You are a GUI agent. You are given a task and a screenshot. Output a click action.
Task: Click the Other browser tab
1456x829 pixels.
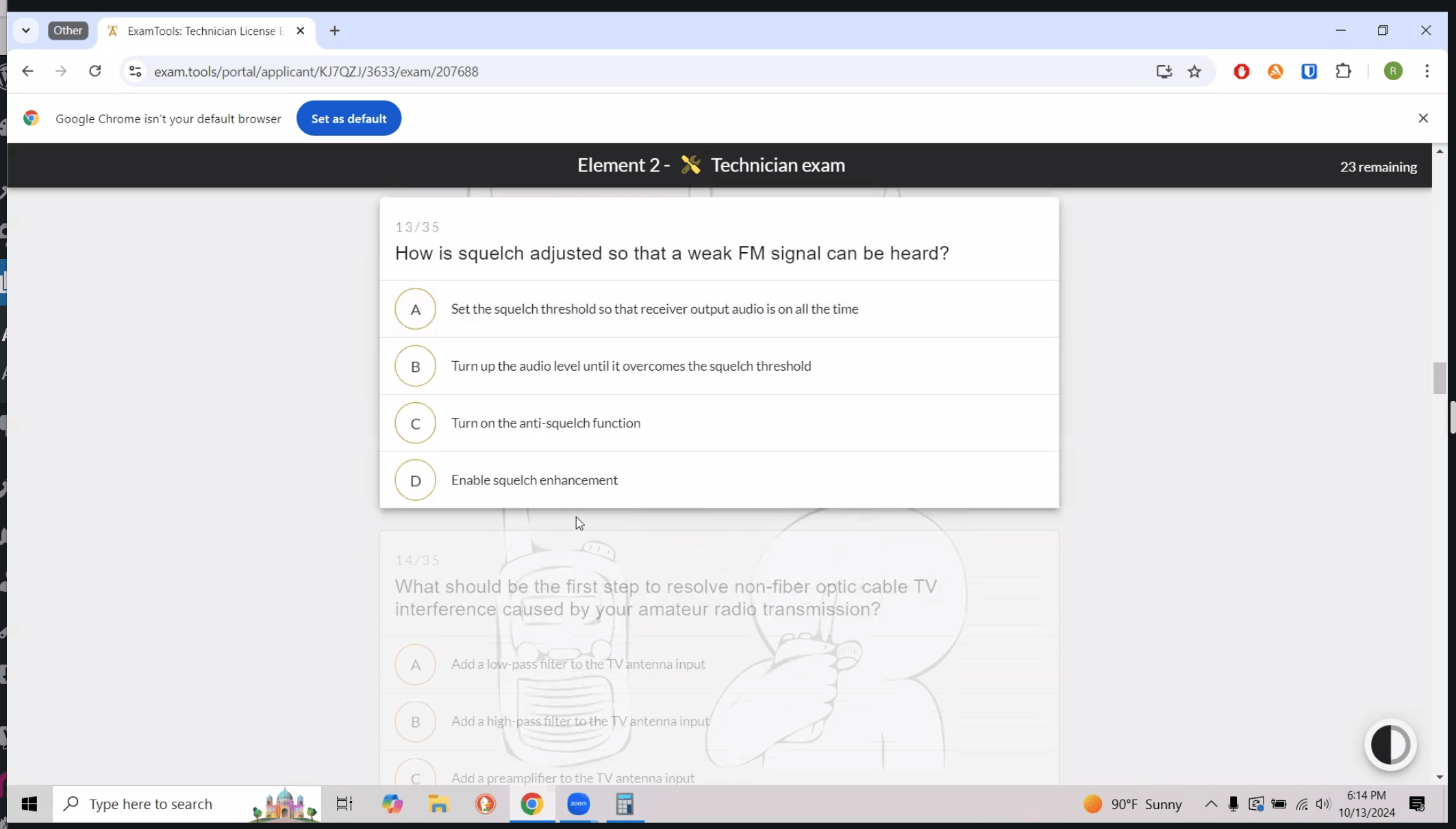click(67, 30)
